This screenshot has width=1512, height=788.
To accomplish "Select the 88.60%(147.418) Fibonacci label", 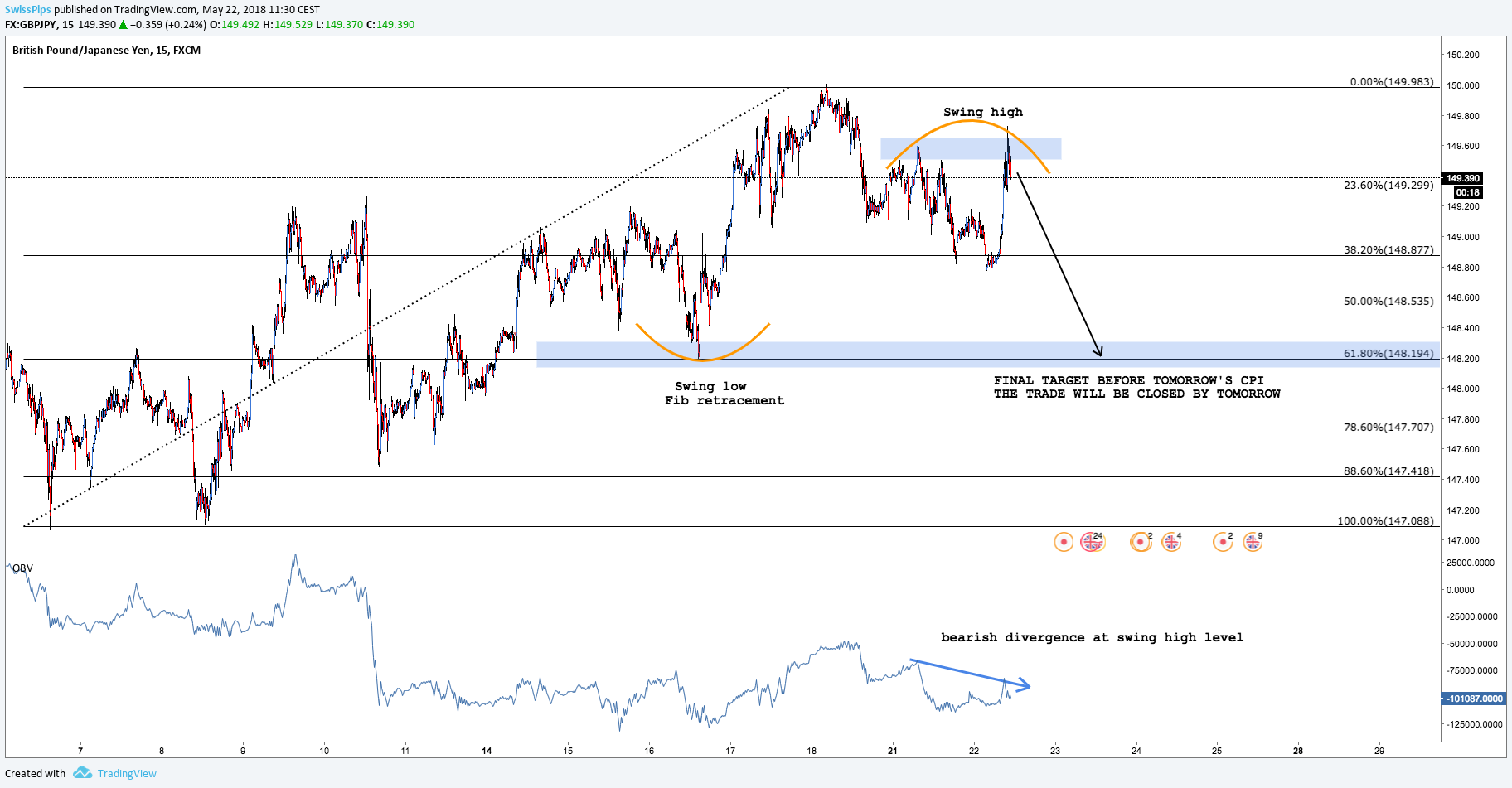I will 1388,471.
